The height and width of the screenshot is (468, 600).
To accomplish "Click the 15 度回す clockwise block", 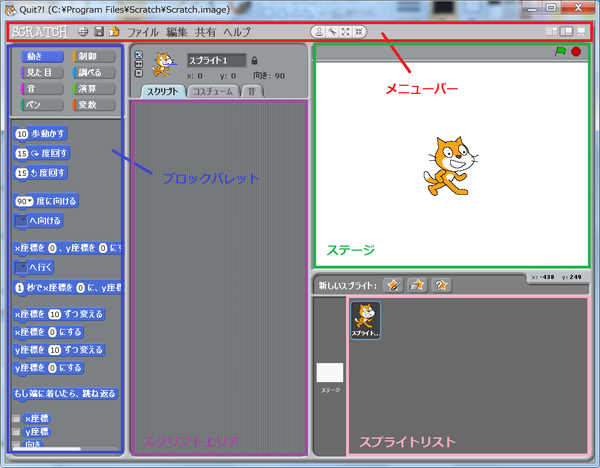I will [42, 153].
